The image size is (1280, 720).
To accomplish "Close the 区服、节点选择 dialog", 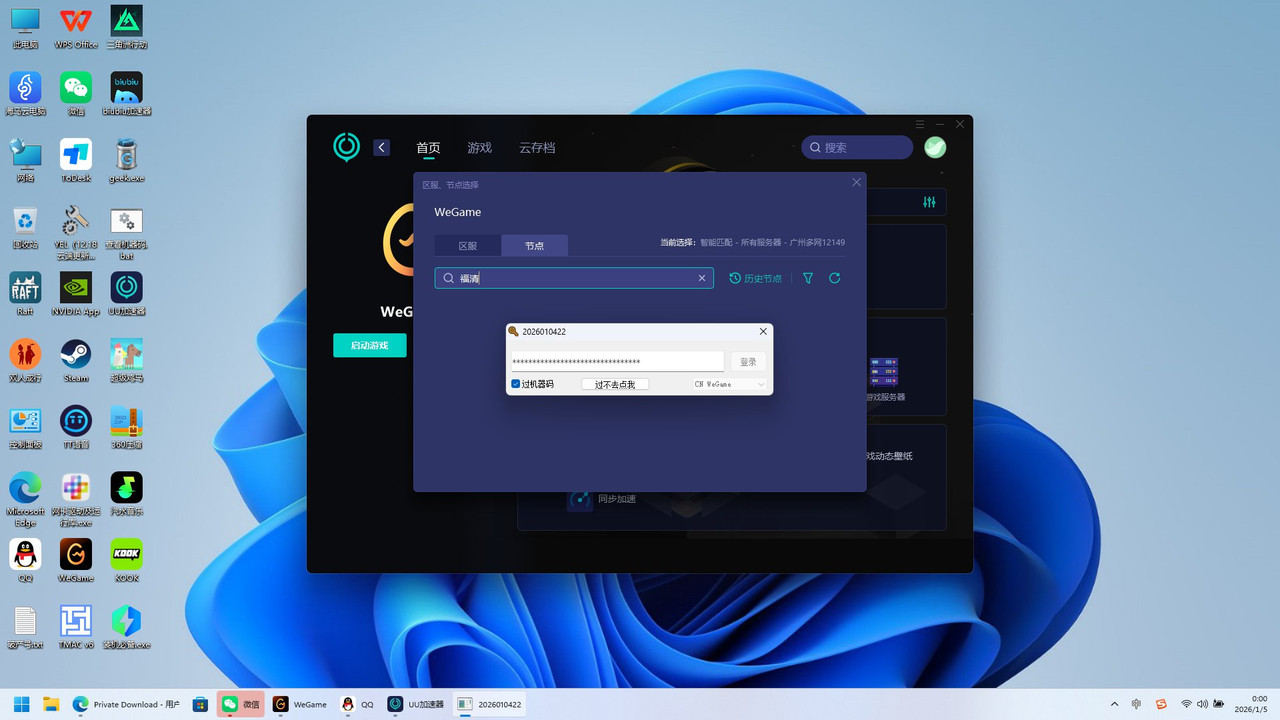I will pos(856,182).
